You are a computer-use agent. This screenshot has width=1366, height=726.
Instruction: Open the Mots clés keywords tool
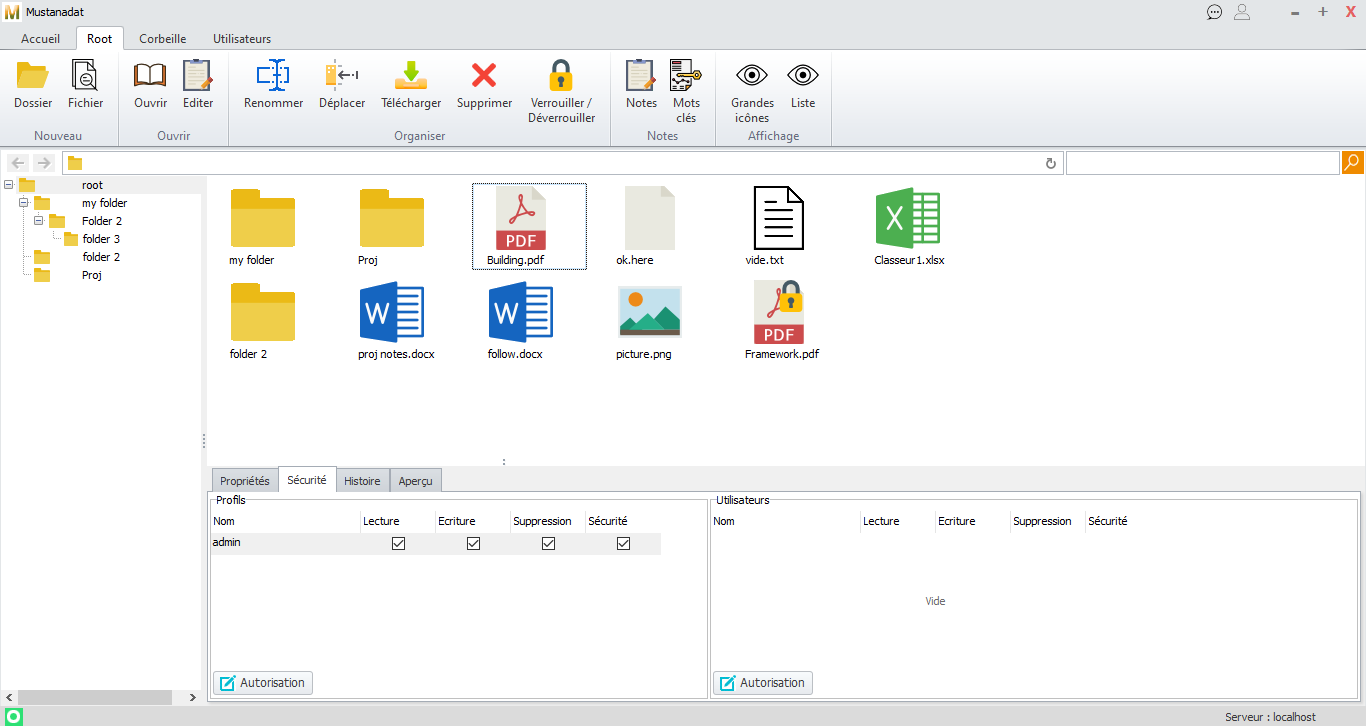coord(686,76)
